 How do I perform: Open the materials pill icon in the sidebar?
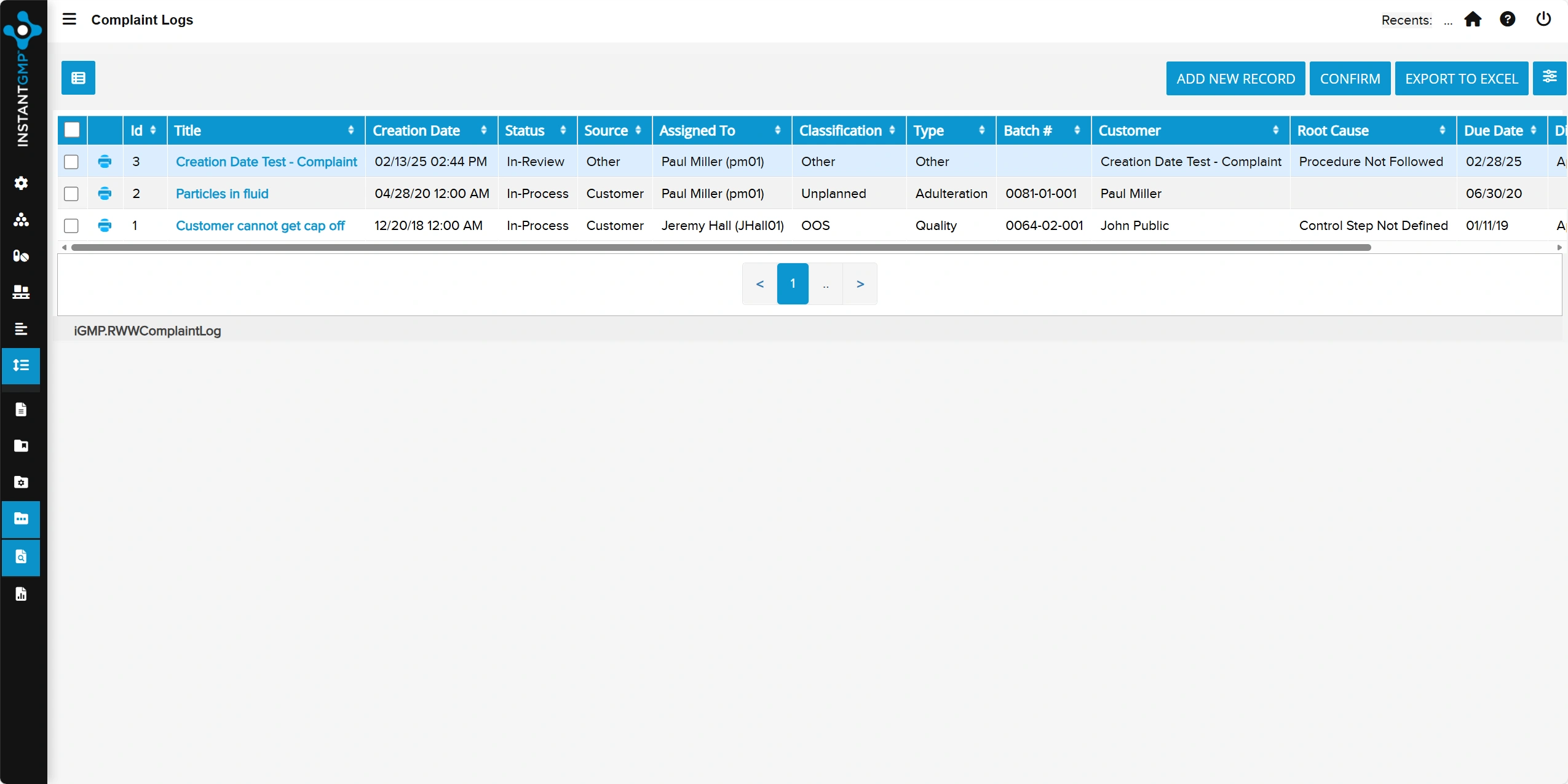click(22, 255)
